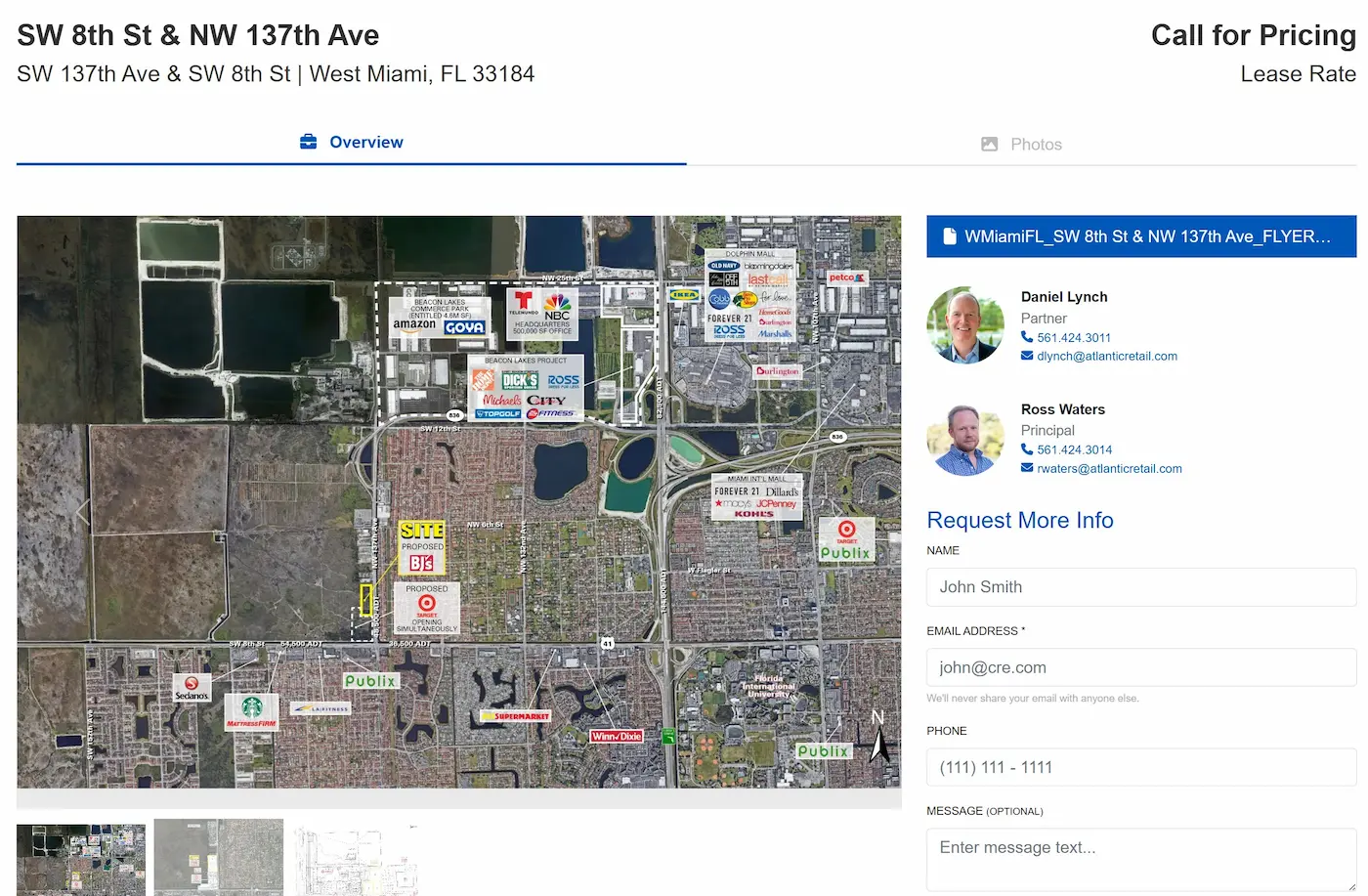Call Ross Waters at 561.424.3014
The image size is (1368, 896).
tap(1075, 450)
